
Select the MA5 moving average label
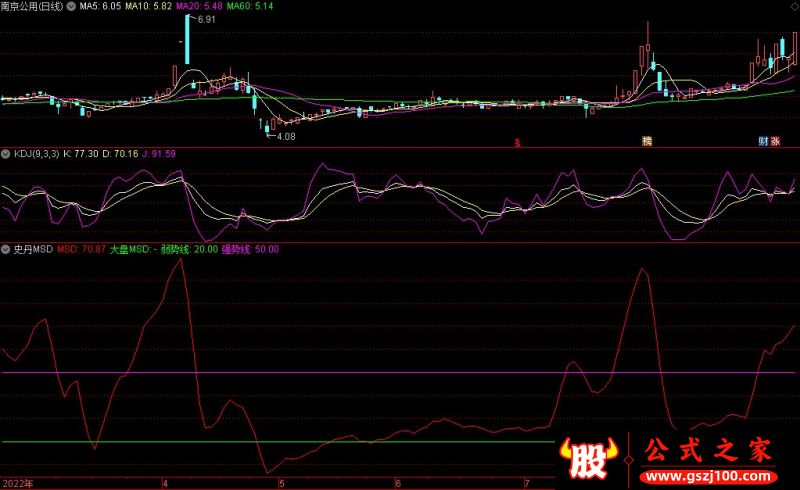pos(100,6)
